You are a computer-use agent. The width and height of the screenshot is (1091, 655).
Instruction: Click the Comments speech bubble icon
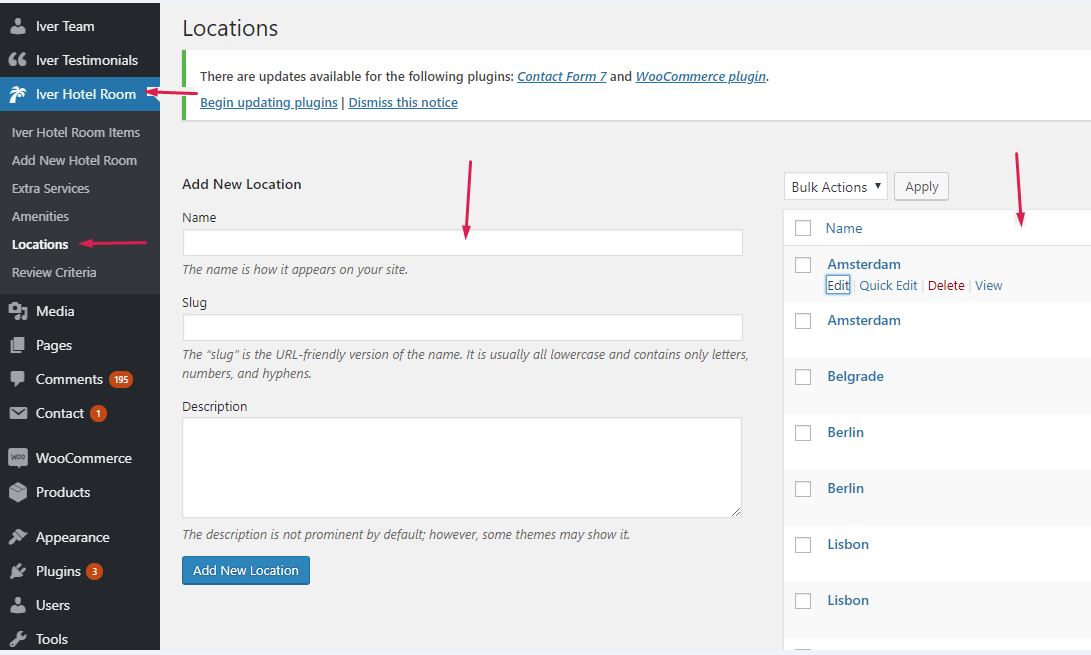pos(18,379)
